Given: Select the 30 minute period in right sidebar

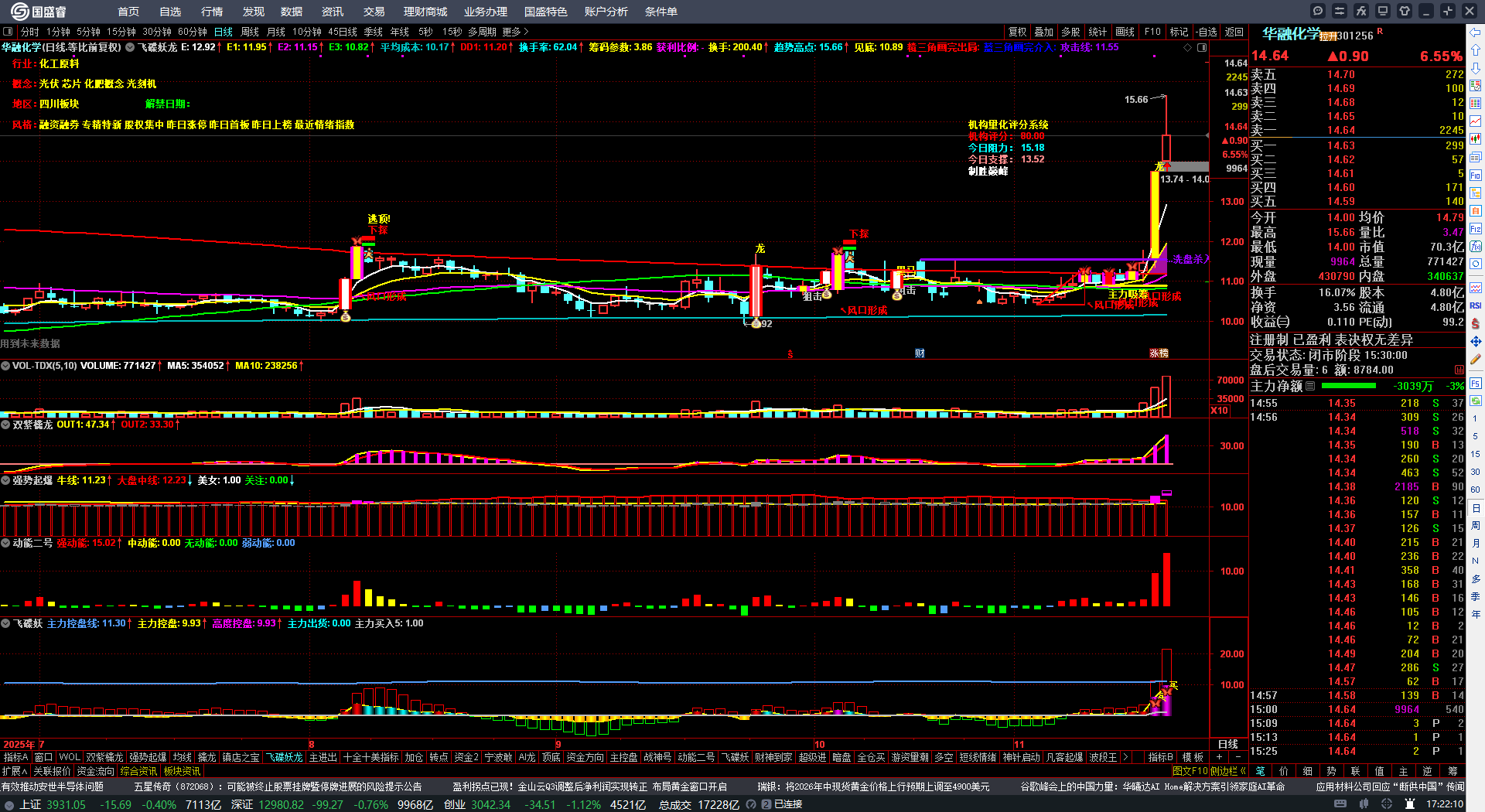Looking at the screenshot, I should point(1476,472).
